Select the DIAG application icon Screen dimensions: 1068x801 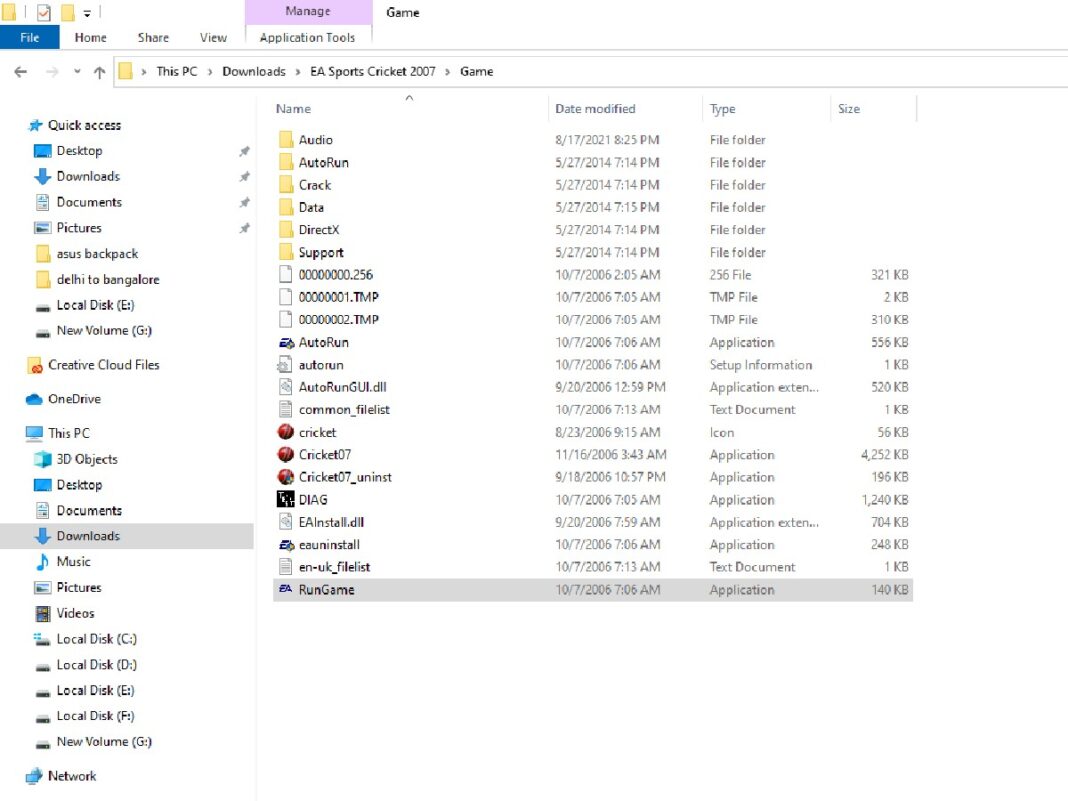285,500
